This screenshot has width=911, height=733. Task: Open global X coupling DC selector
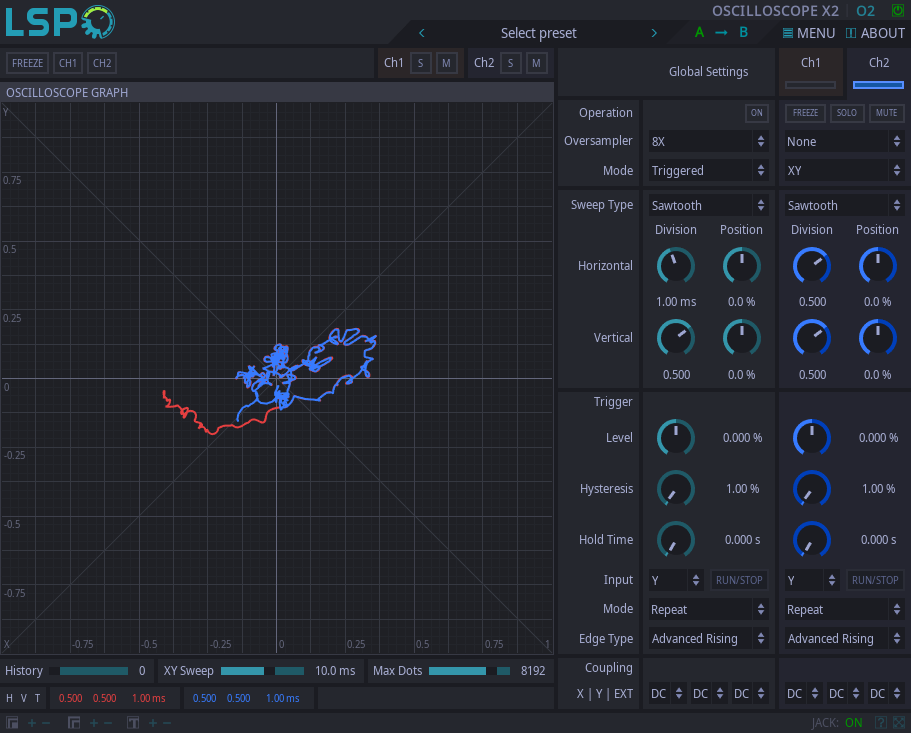(x=666, y=694)
